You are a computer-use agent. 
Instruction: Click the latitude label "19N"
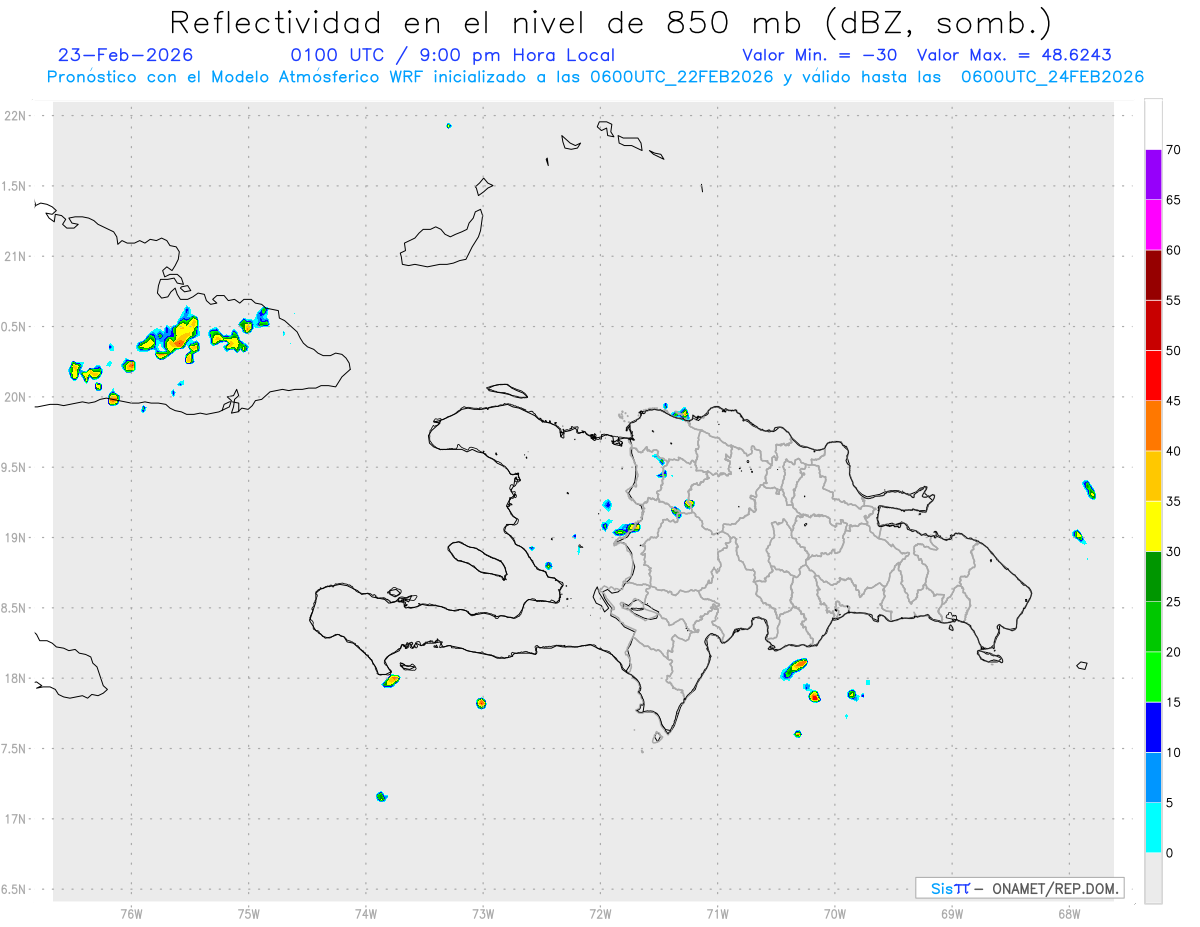[16, 538]
